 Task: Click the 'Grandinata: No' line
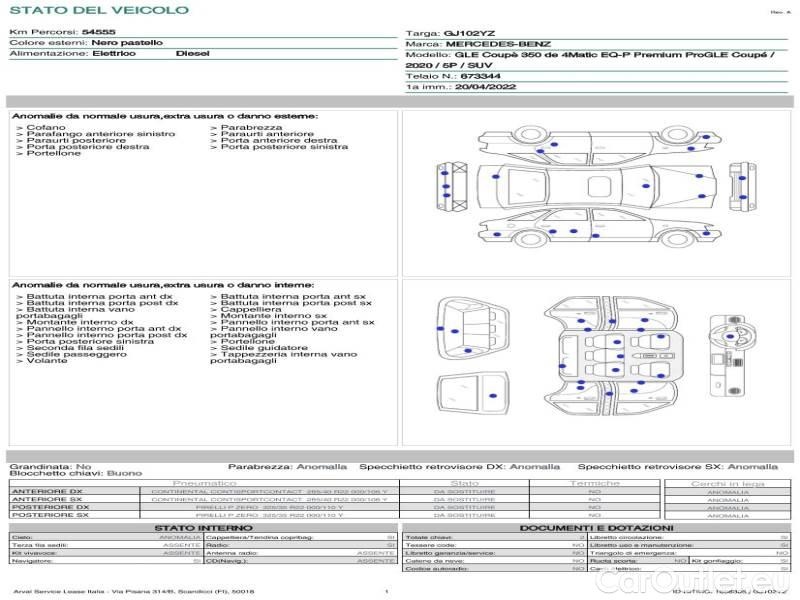pyautogui.click(x=50, y=466)
